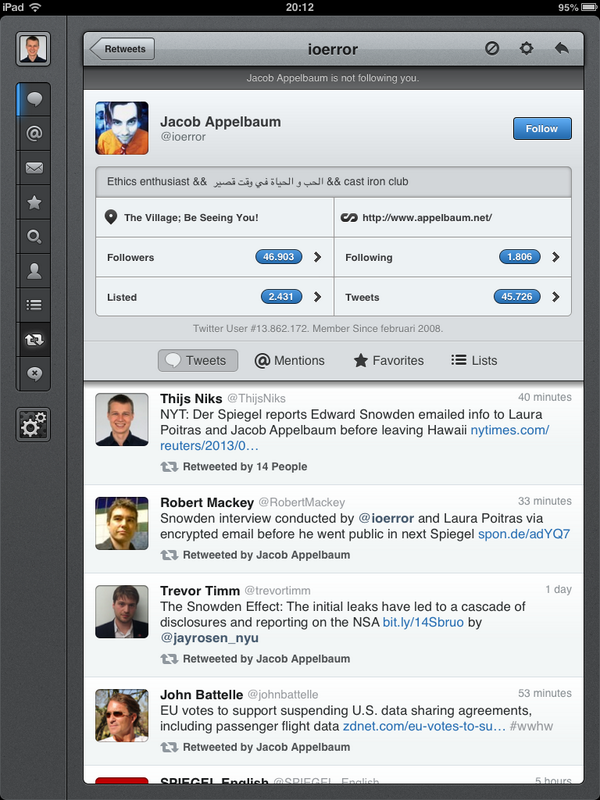Tap the @RobertMackey handle
The image size is (600, 800).
click(302, 503)
